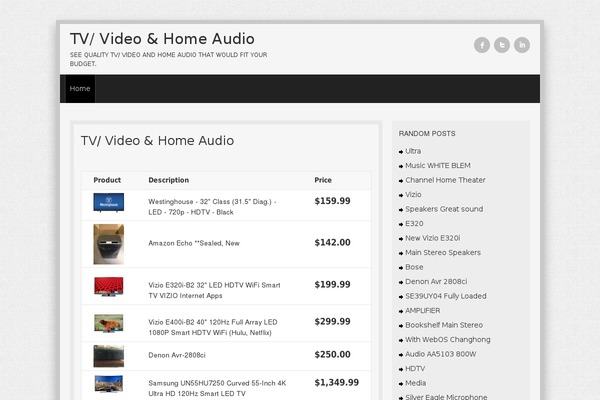This screenshot has width=600, height=400.
Task: Open the Vizio E400i-B2 TV thumbnail
Action: point(109,323)
